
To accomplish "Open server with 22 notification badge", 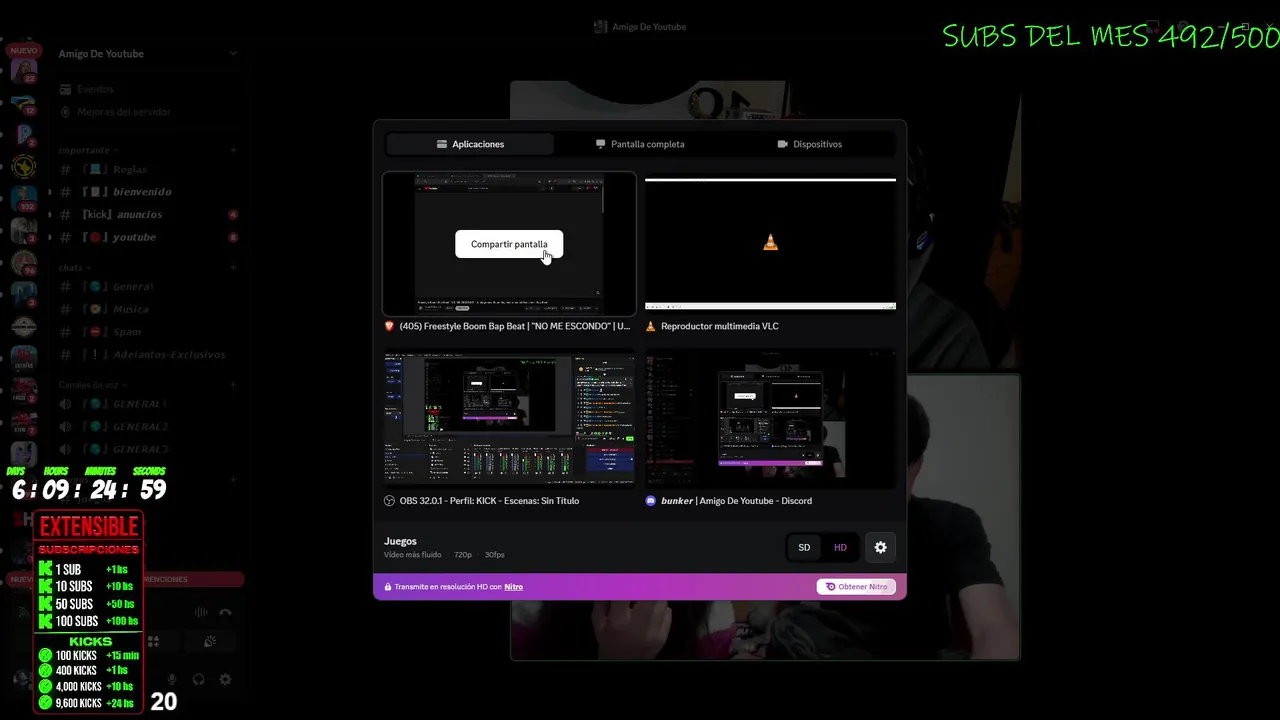I will (23, 71).
